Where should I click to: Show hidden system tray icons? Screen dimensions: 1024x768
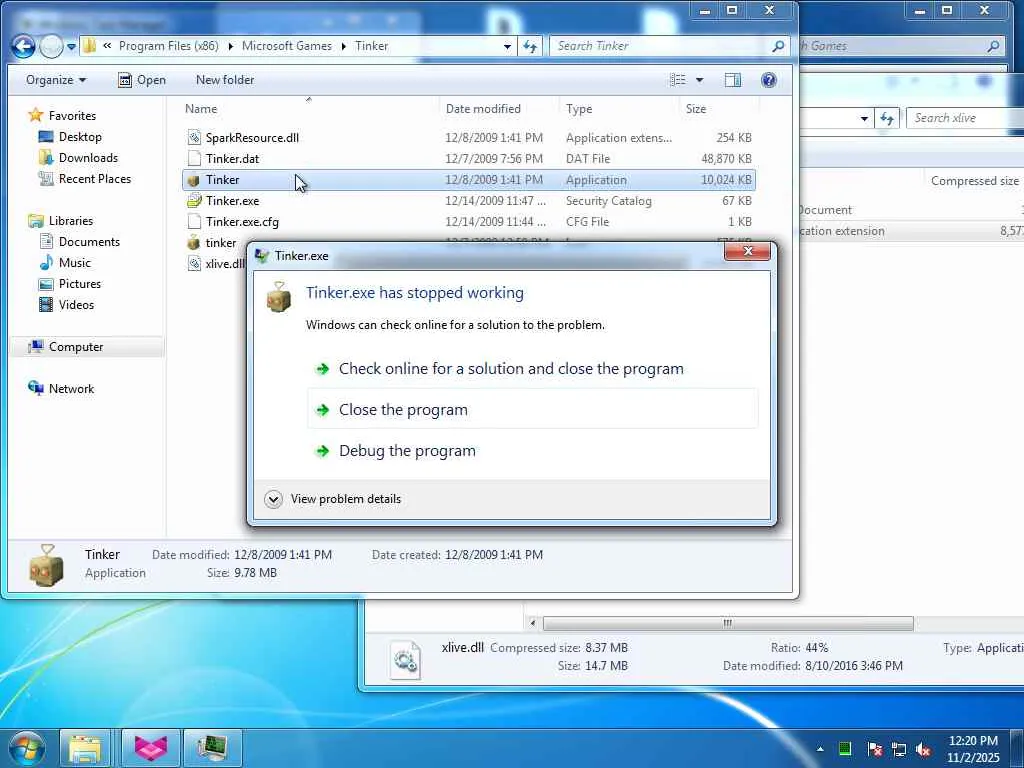[x=820, y=749]
